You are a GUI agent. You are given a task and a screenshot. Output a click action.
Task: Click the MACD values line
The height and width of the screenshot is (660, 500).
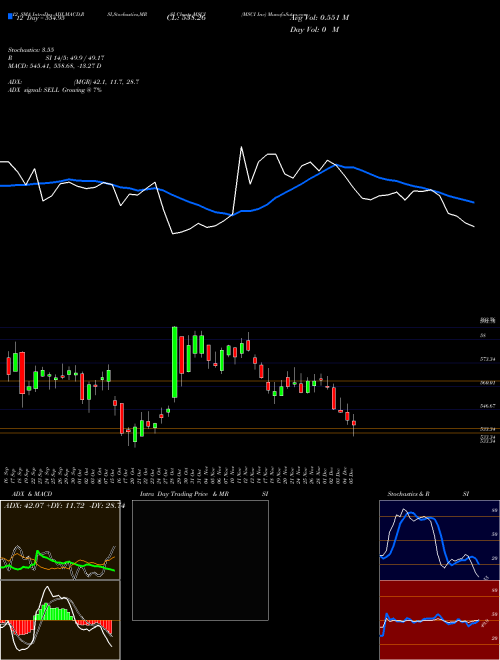pyautogui.click(x=55, y=66)
